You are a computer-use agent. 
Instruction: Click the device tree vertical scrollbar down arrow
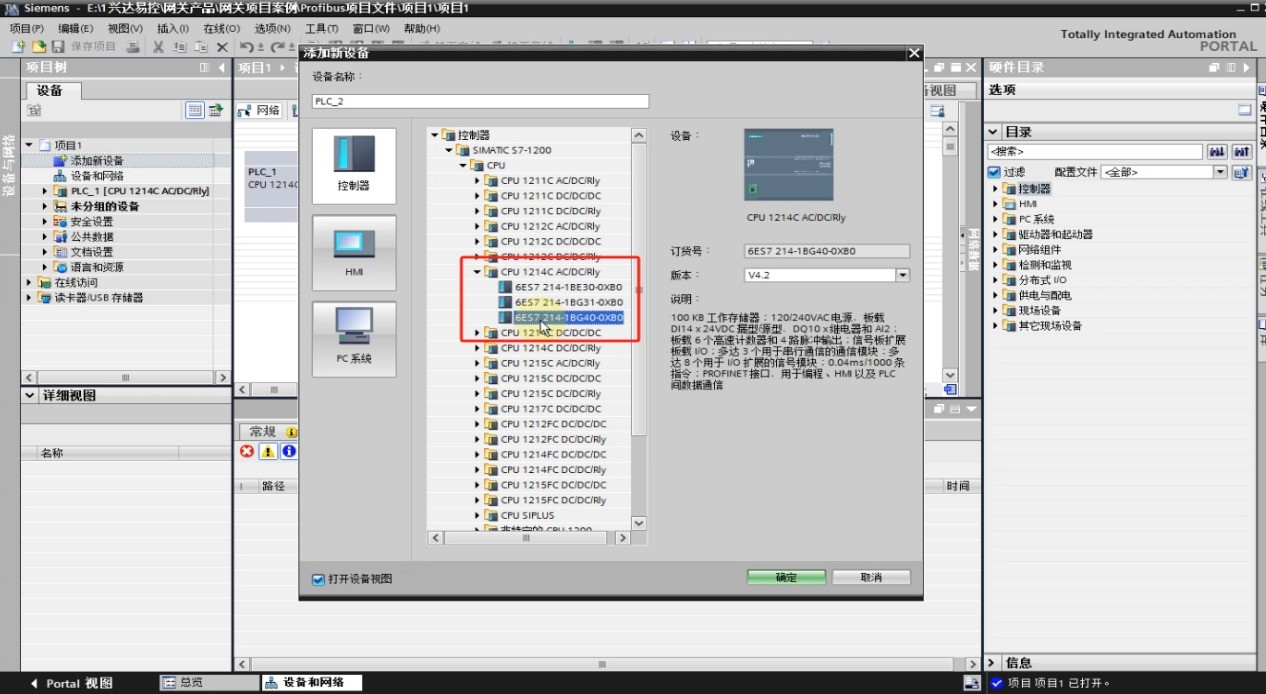click(639, 523)
